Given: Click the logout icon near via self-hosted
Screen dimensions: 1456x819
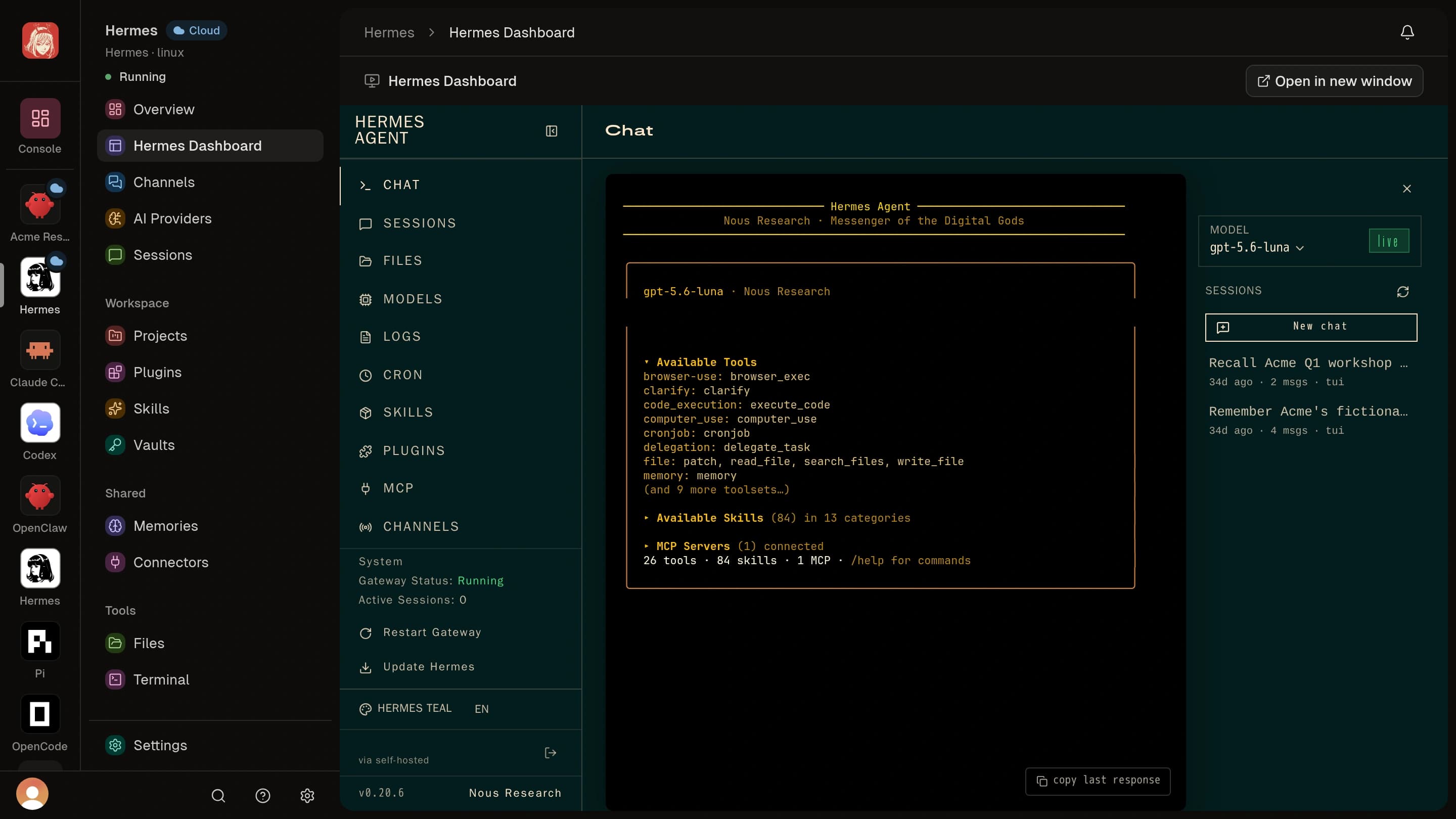Looking at the screenshot, I should (x=550, y=753).
